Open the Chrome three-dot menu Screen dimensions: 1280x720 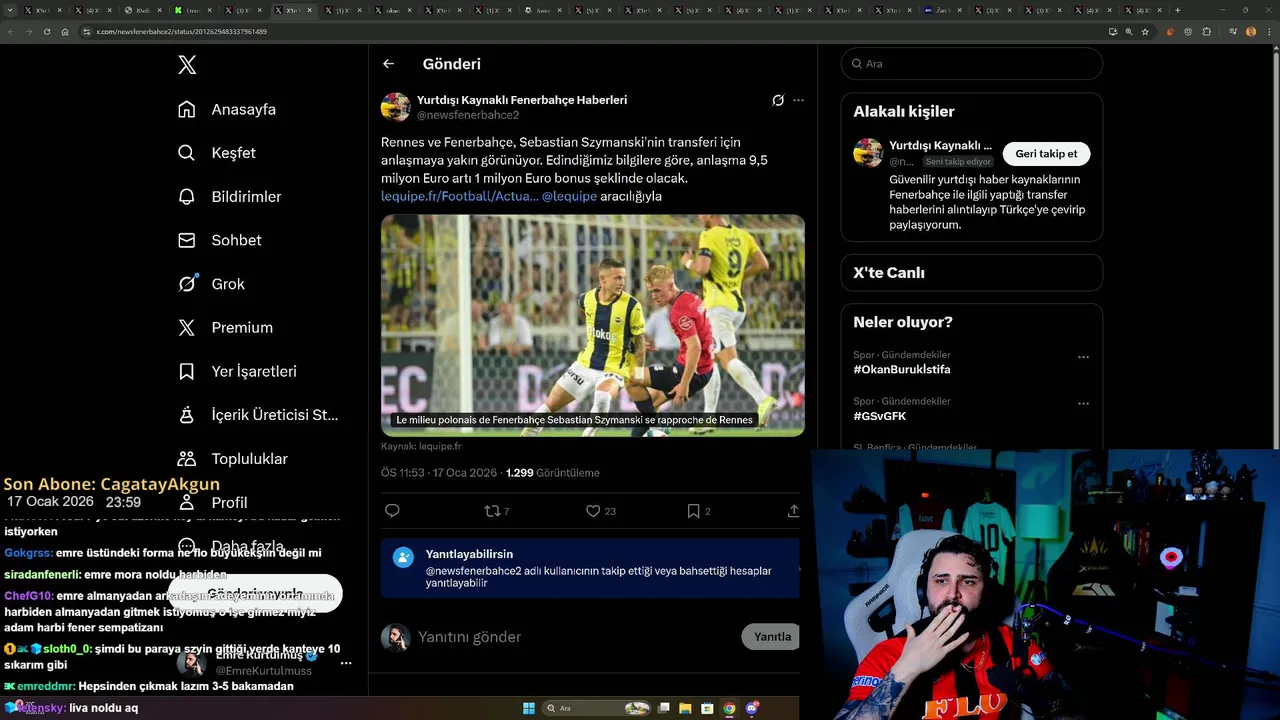pos(1268,32)
